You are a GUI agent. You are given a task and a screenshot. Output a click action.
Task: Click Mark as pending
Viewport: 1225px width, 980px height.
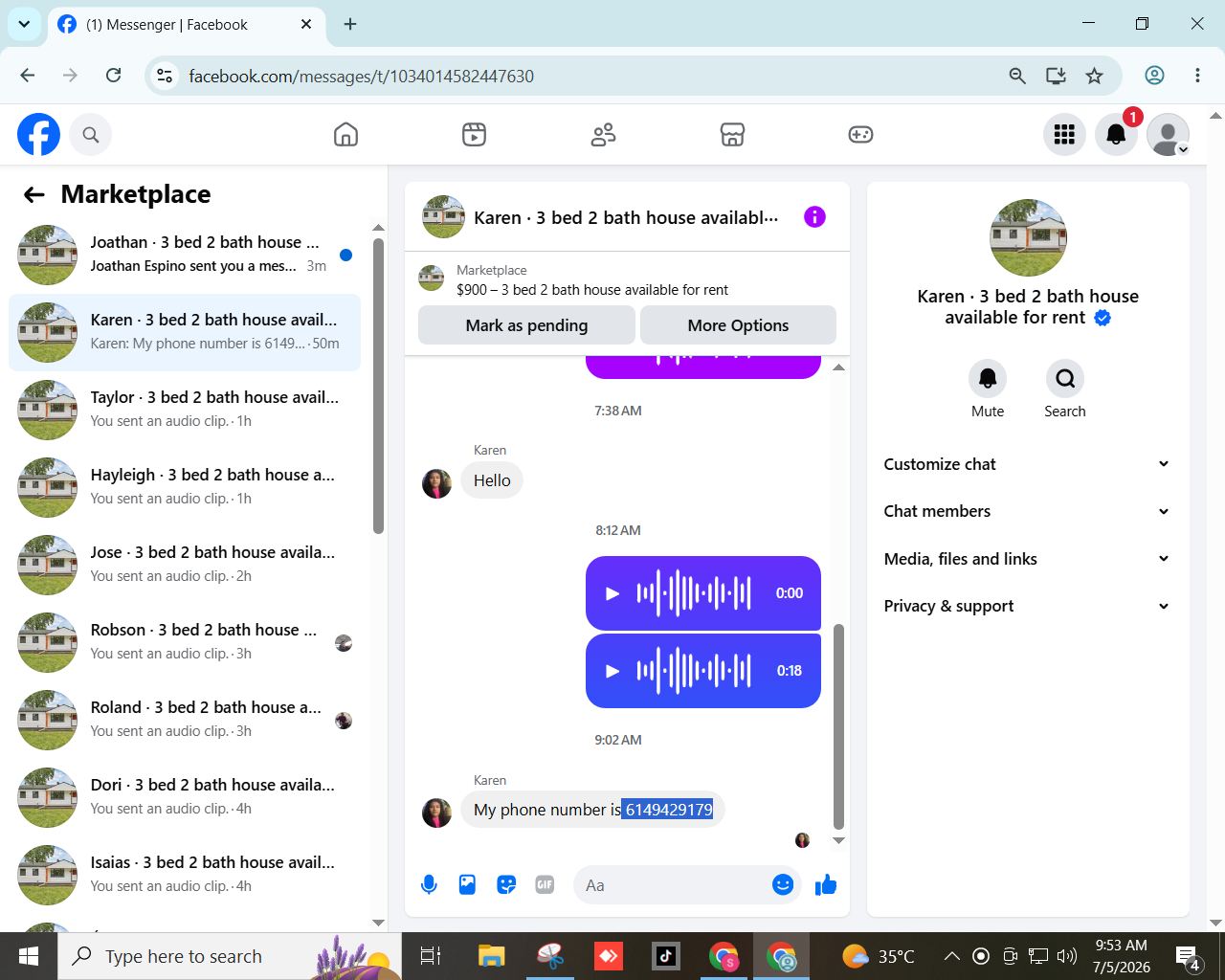(x=526, y=325)
